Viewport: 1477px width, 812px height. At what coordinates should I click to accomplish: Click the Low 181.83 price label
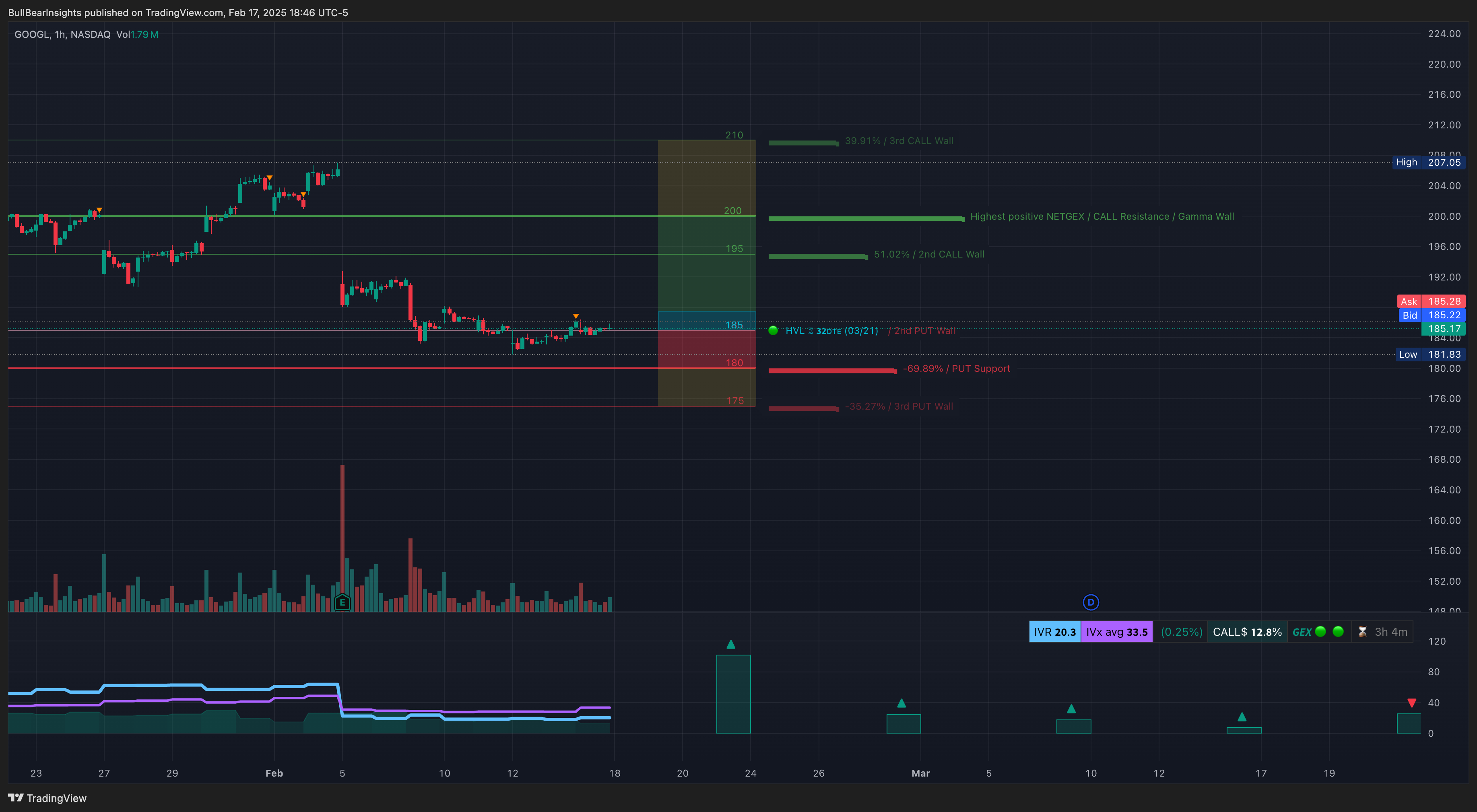pos(1430,354)
